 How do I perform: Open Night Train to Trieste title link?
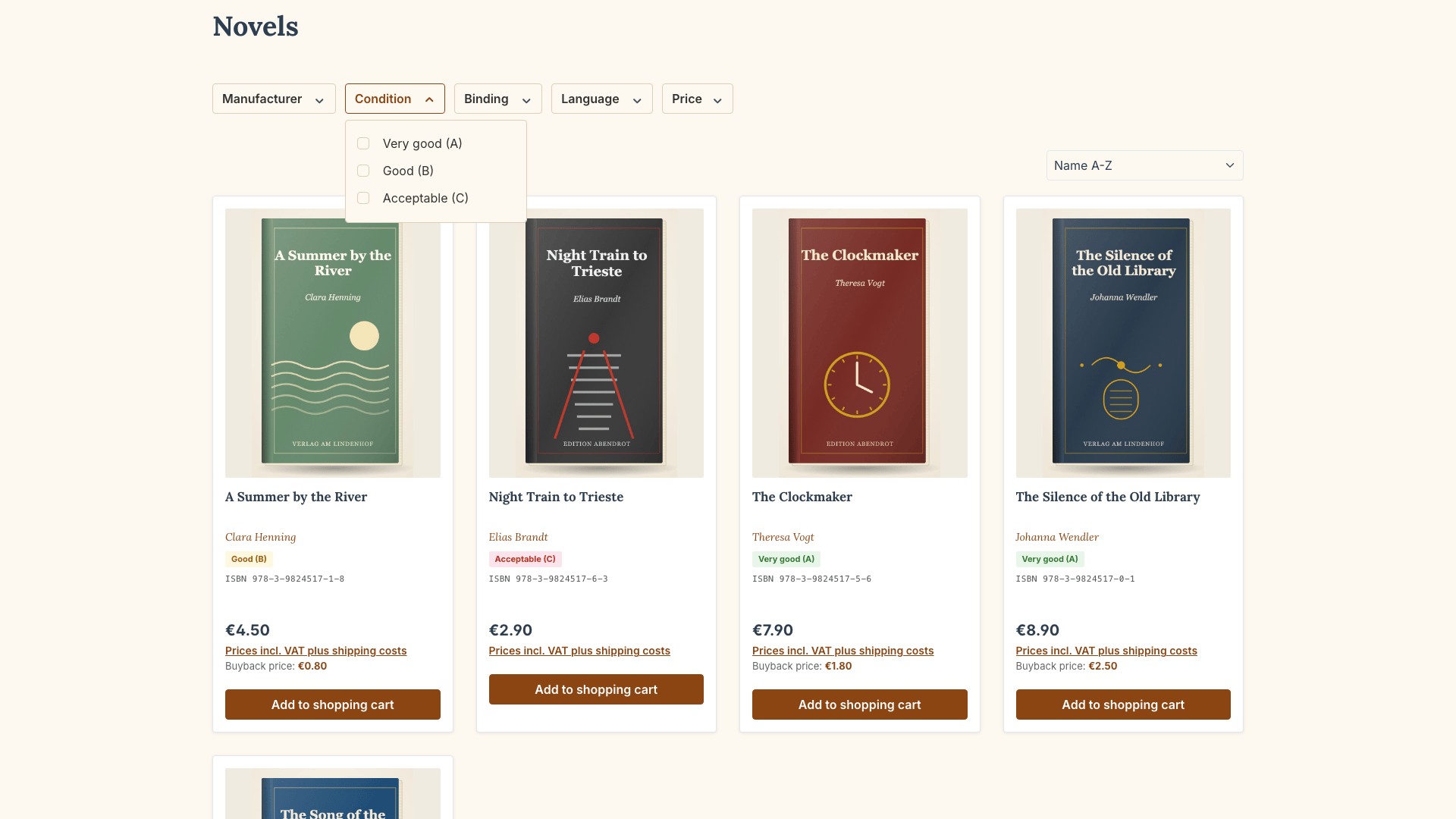(x=556, y=497)
